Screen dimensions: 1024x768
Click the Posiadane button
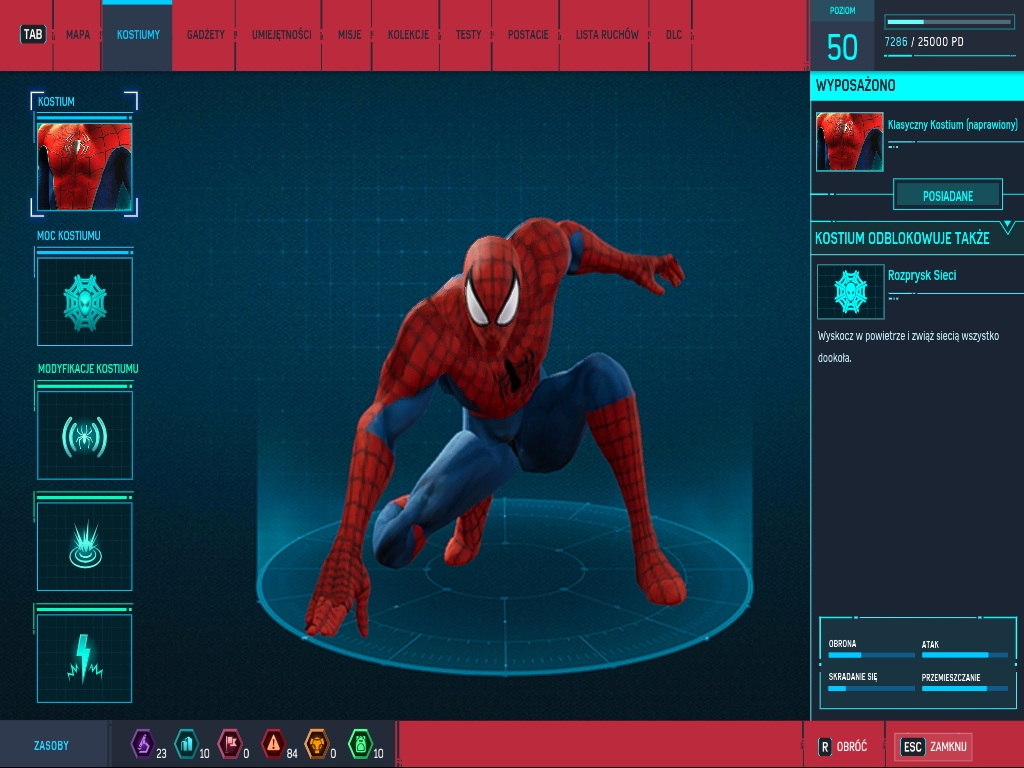click(947, 195)
